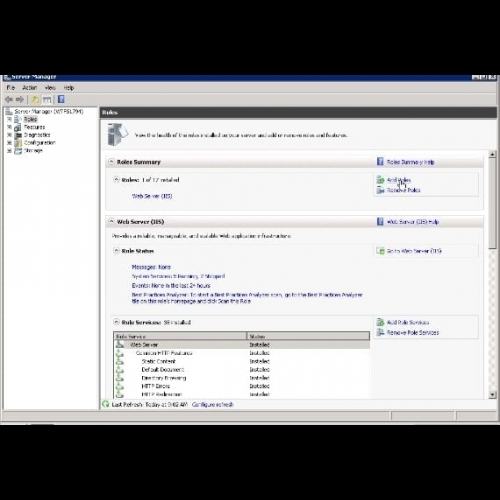Expand the Features tree node

[x=9, y=127]
